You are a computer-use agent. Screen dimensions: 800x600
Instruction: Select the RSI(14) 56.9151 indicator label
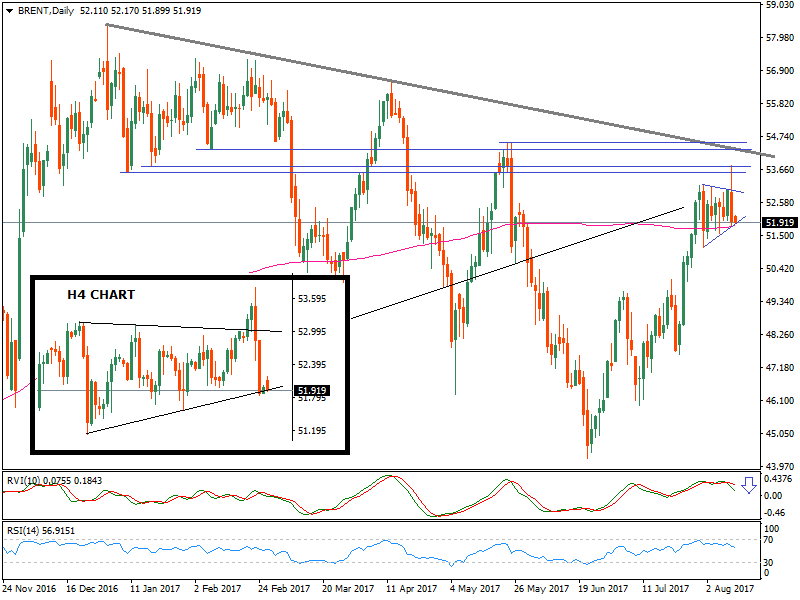click(41, 531)
